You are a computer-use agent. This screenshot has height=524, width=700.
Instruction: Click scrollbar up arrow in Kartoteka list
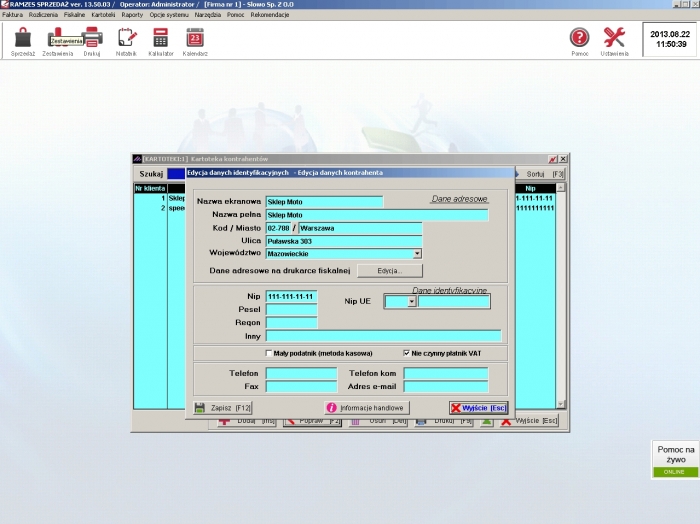(561, 187)
